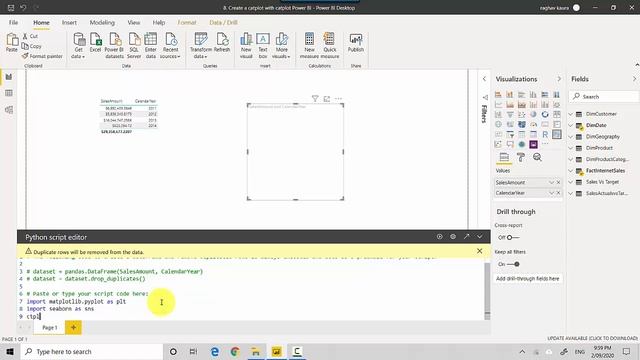The width and height of the screenshot is (640, 360).
Task: Open the Fields well pane icon
Action: [x=504, y=157]
